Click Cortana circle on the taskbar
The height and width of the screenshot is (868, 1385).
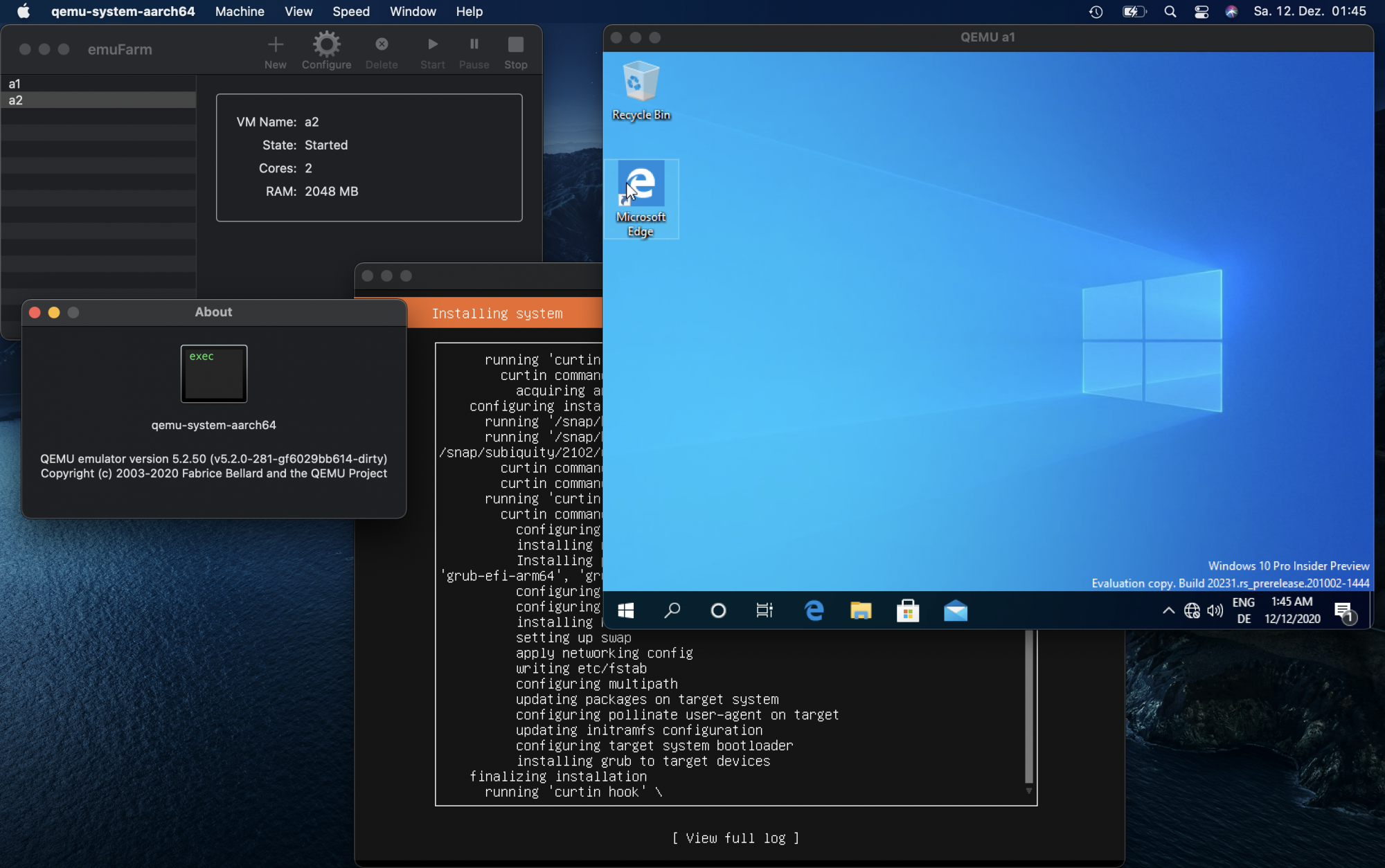(718, 611)
